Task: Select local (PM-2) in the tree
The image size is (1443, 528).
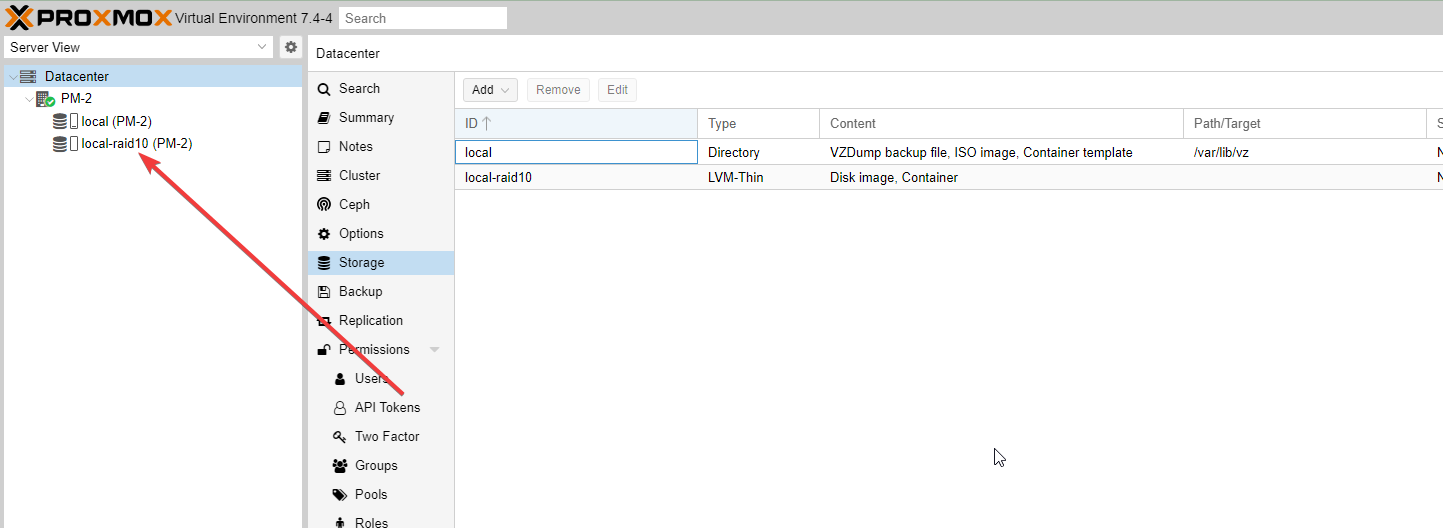Action: pos(152,121)
